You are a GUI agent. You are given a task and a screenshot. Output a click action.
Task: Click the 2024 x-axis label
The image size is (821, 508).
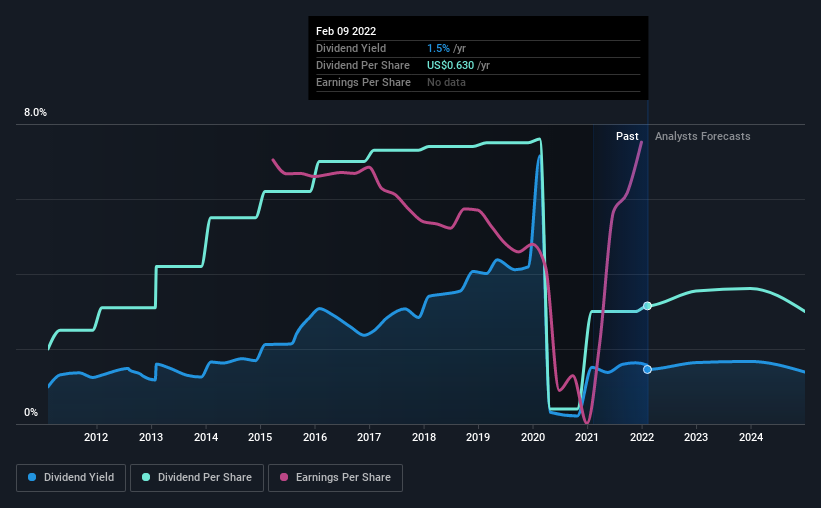pos(751,437)
